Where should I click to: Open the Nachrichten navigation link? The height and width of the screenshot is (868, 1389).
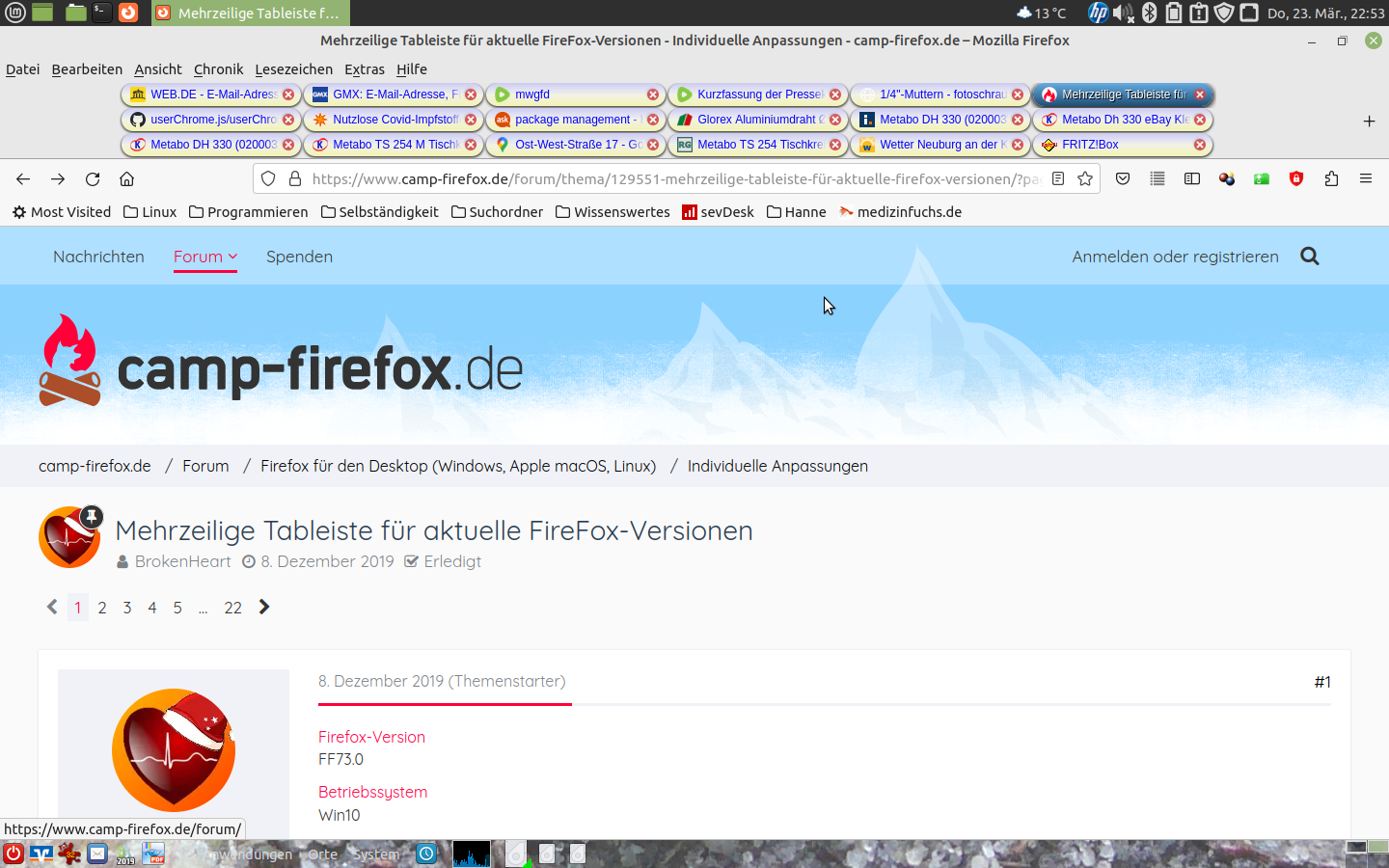point(98,257)
